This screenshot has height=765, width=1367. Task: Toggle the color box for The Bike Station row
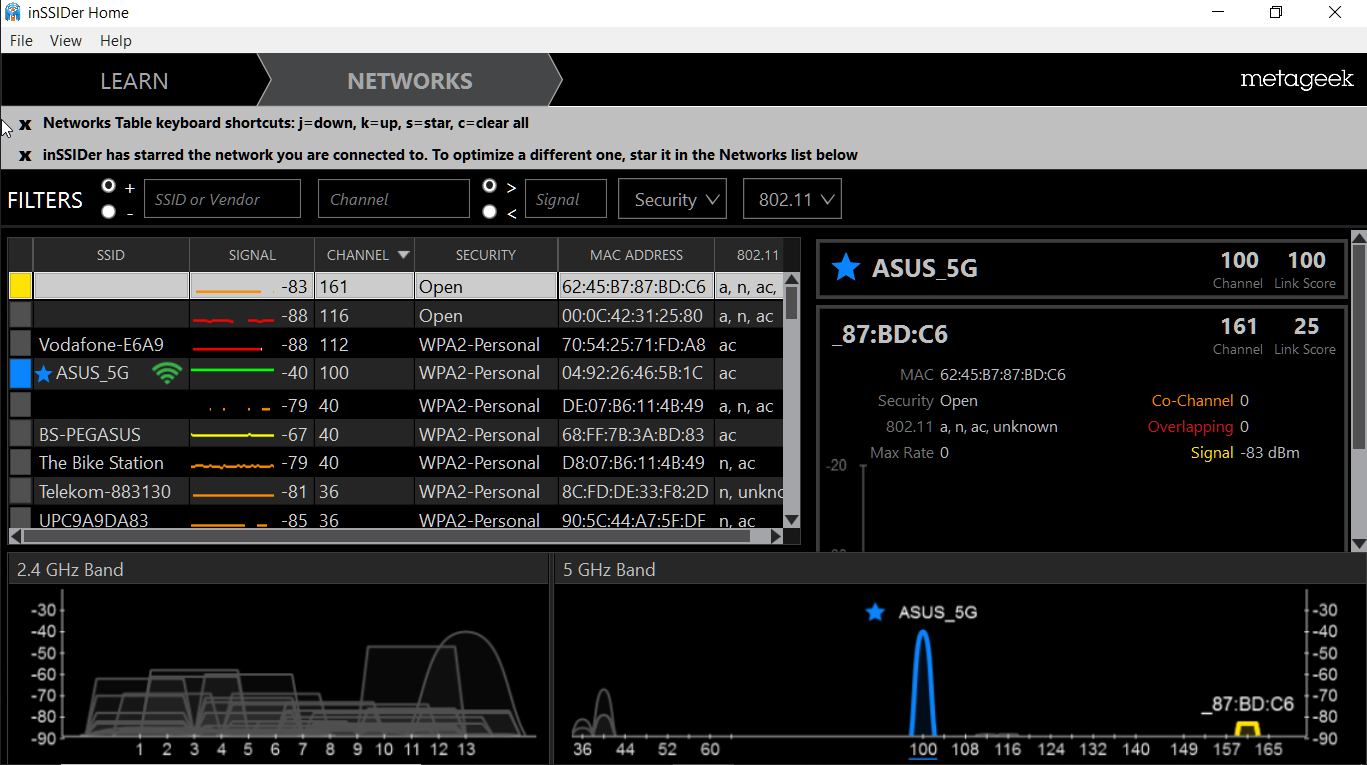click(20, 463)
